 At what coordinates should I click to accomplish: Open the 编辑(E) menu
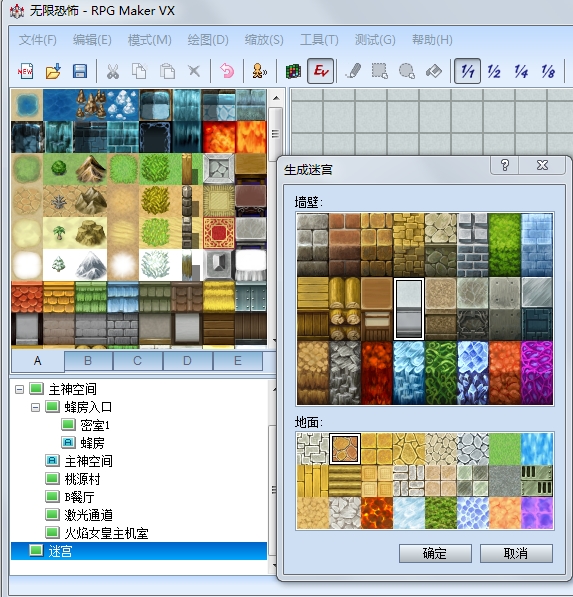coord(92,40)
